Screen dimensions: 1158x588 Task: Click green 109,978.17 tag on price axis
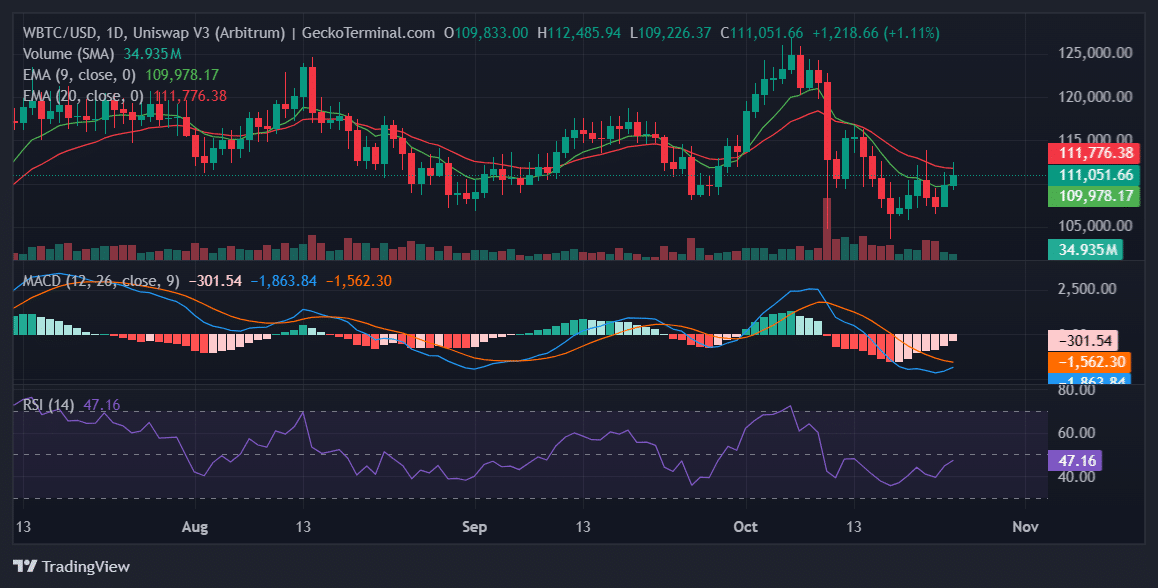pos(1095,196)
